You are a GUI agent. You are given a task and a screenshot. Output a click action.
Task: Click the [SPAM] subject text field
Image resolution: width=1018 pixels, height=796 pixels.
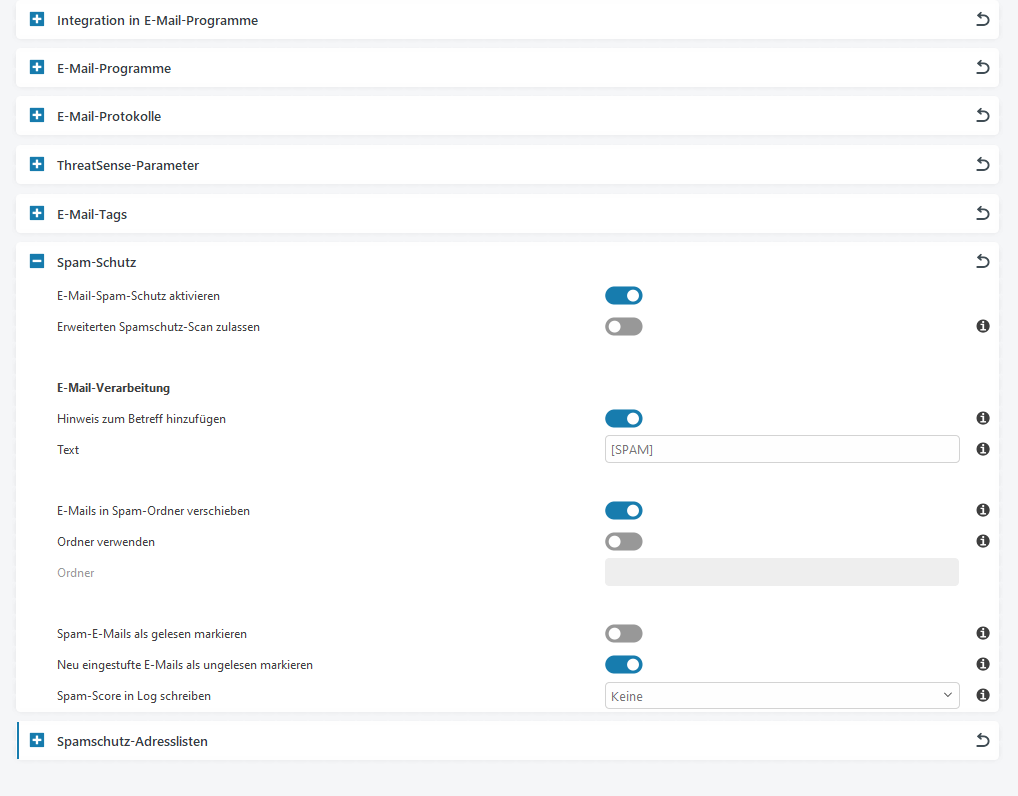[782, 449]
